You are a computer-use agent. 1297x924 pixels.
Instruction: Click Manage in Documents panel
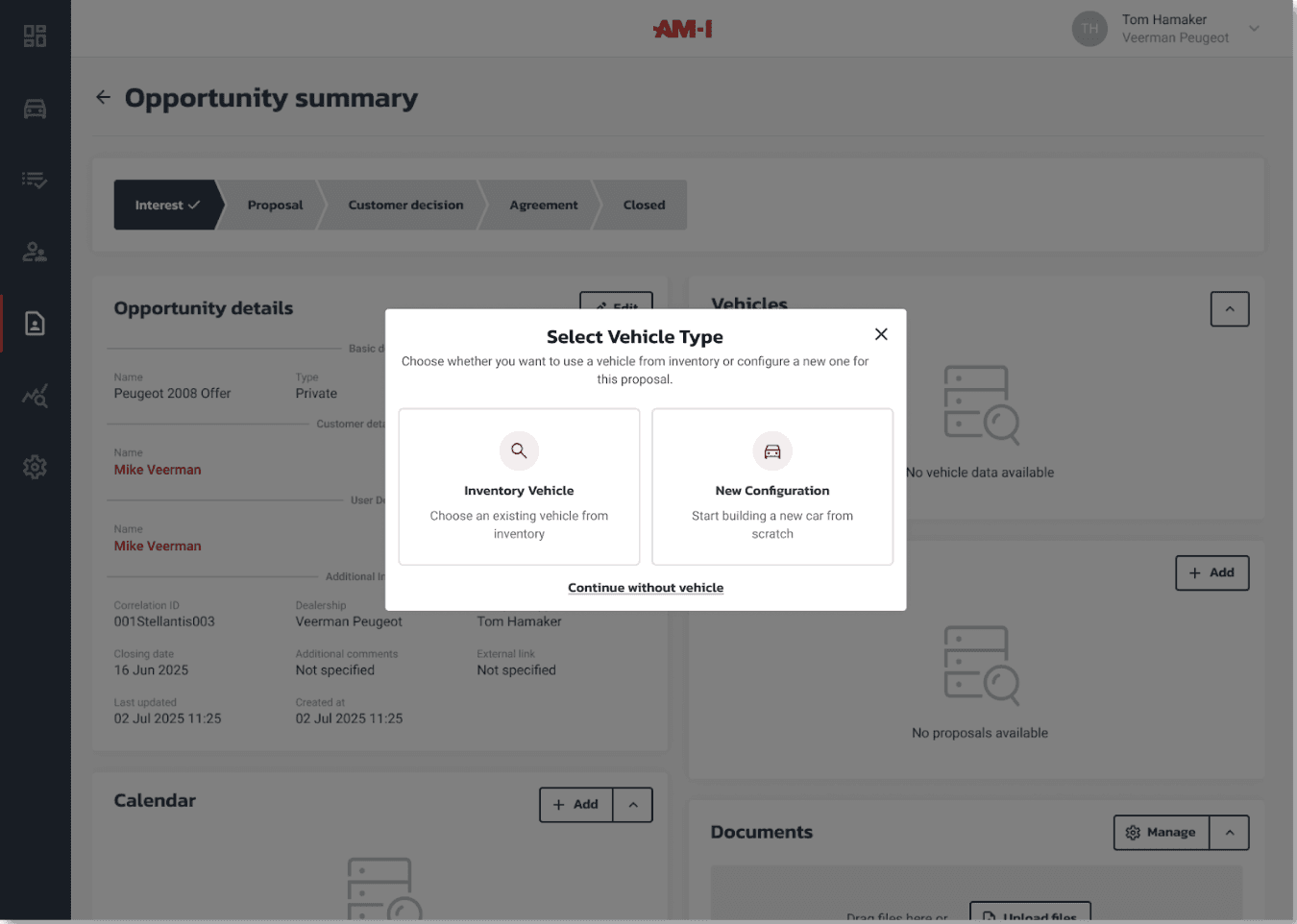pyautogui.click(x=1162, y=833)
